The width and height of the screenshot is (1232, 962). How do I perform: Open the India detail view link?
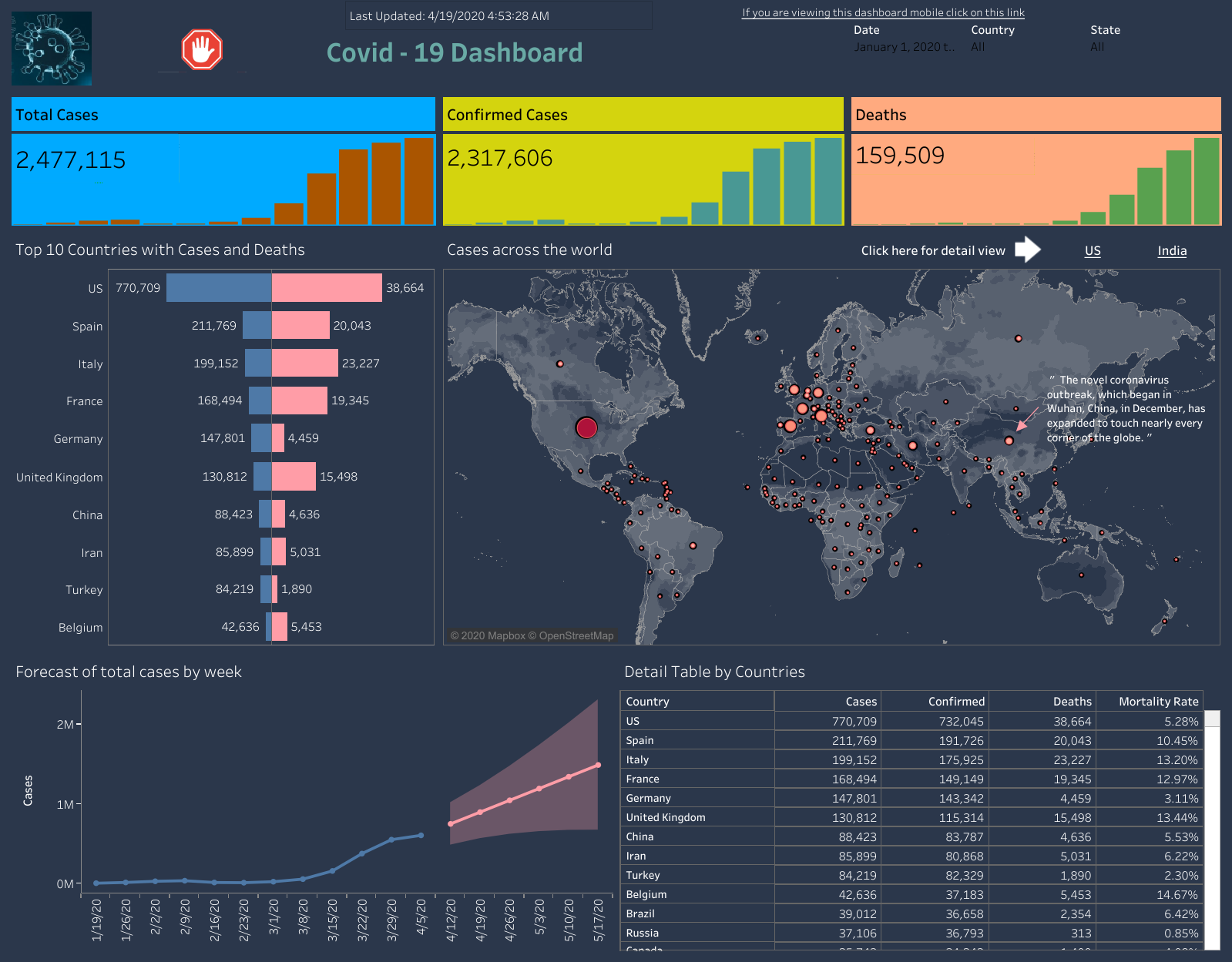coord(1171,251)
